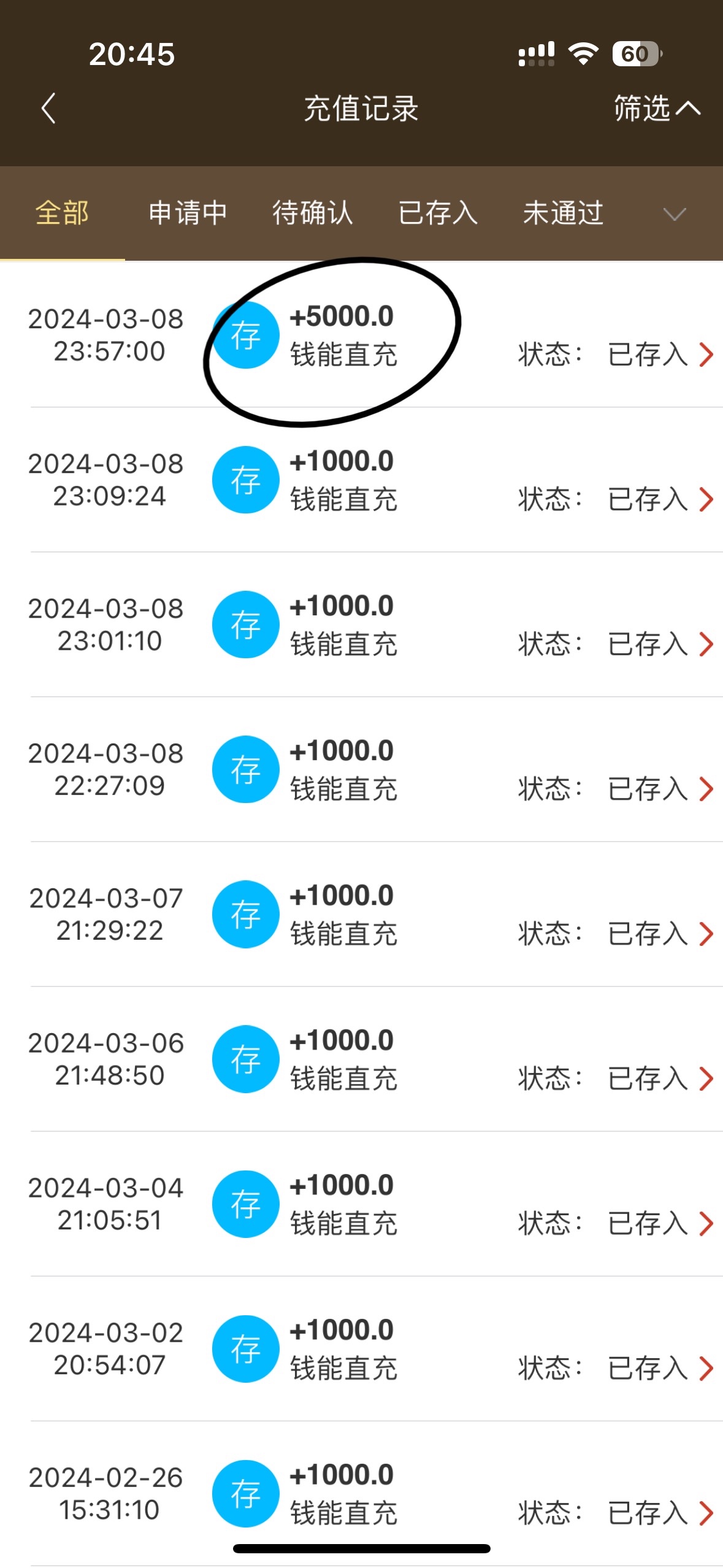Open the +5000.0 钱能直充 record

pos(343,335)
